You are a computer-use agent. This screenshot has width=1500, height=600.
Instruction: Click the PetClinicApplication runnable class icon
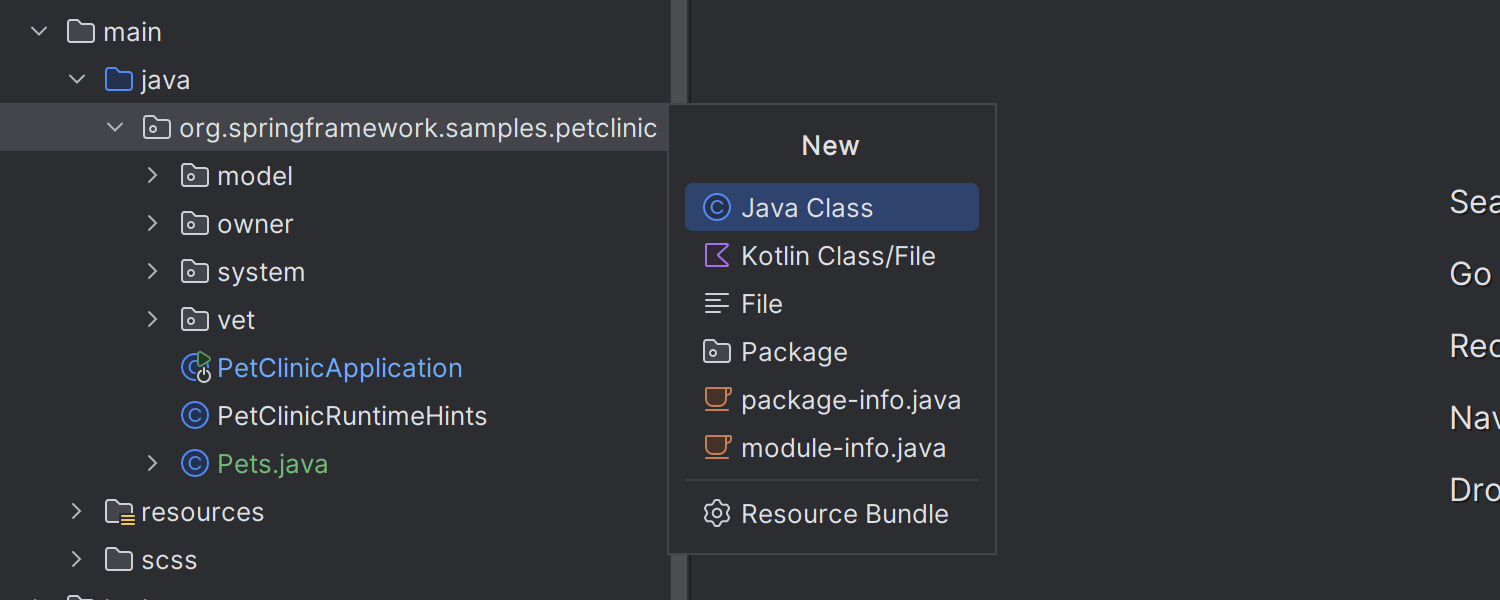coord(196,367)
